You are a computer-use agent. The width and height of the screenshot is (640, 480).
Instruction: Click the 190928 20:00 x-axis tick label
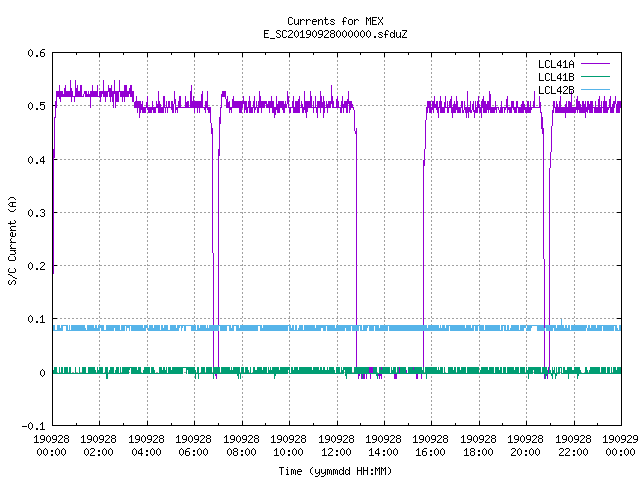[x=525, y=446]
